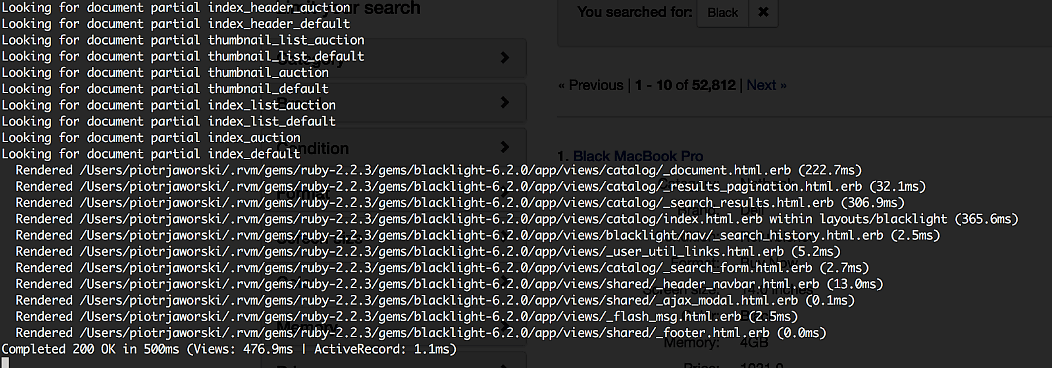Click the Rendered _document.html.erb (222.7ms) line
Viewport: 1052px width, 368px height.
[x=439, y=170]
